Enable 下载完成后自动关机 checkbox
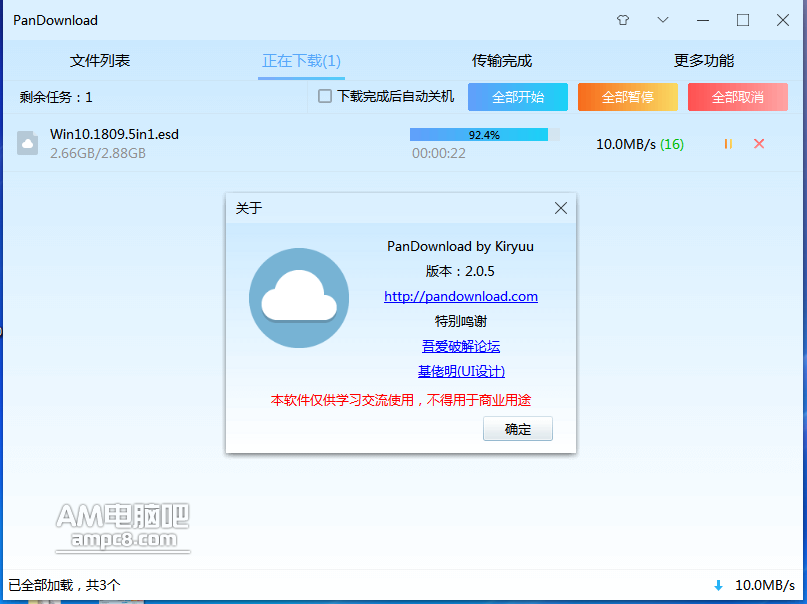 (x=325, y=96)
